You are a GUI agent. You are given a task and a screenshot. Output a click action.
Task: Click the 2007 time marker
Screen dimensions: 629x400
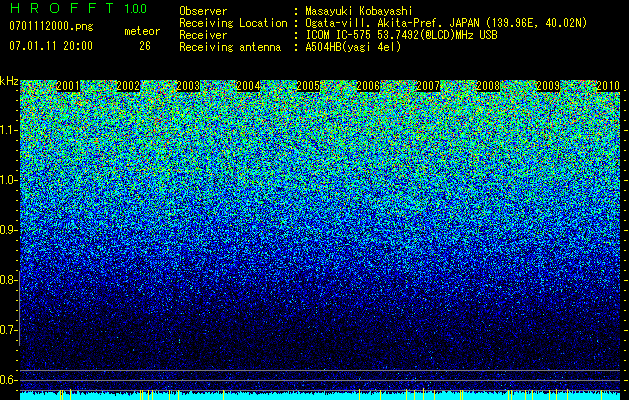(428, 86)
